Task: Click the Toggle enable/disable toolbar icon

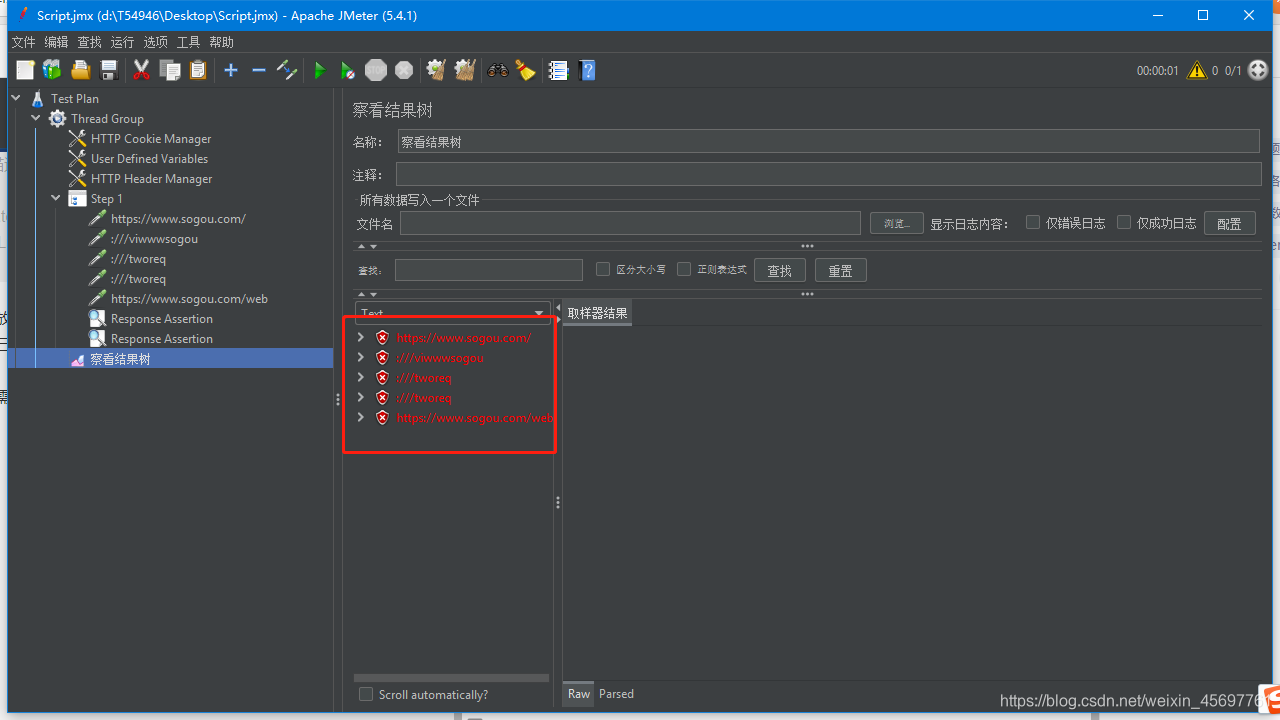Action: [287, 70]
